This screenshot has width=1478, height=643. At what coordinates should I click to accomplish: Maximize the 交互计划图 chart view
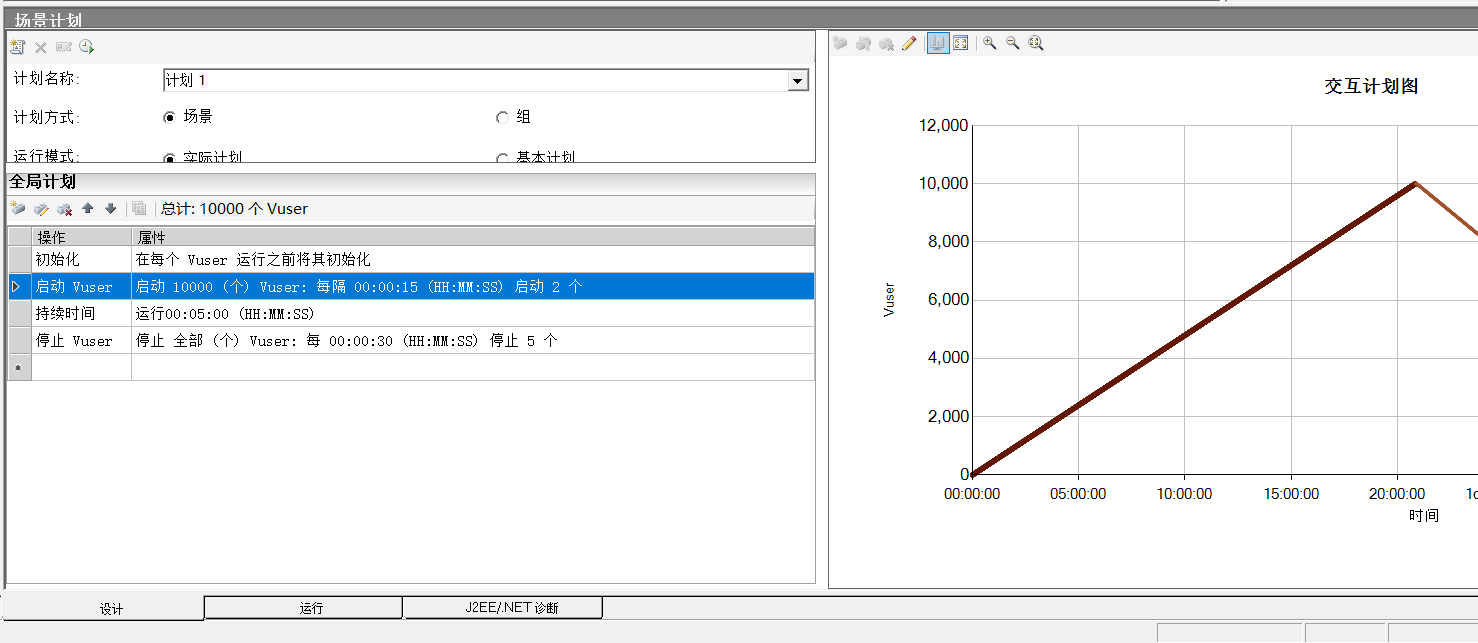click(x=960, y=42)
